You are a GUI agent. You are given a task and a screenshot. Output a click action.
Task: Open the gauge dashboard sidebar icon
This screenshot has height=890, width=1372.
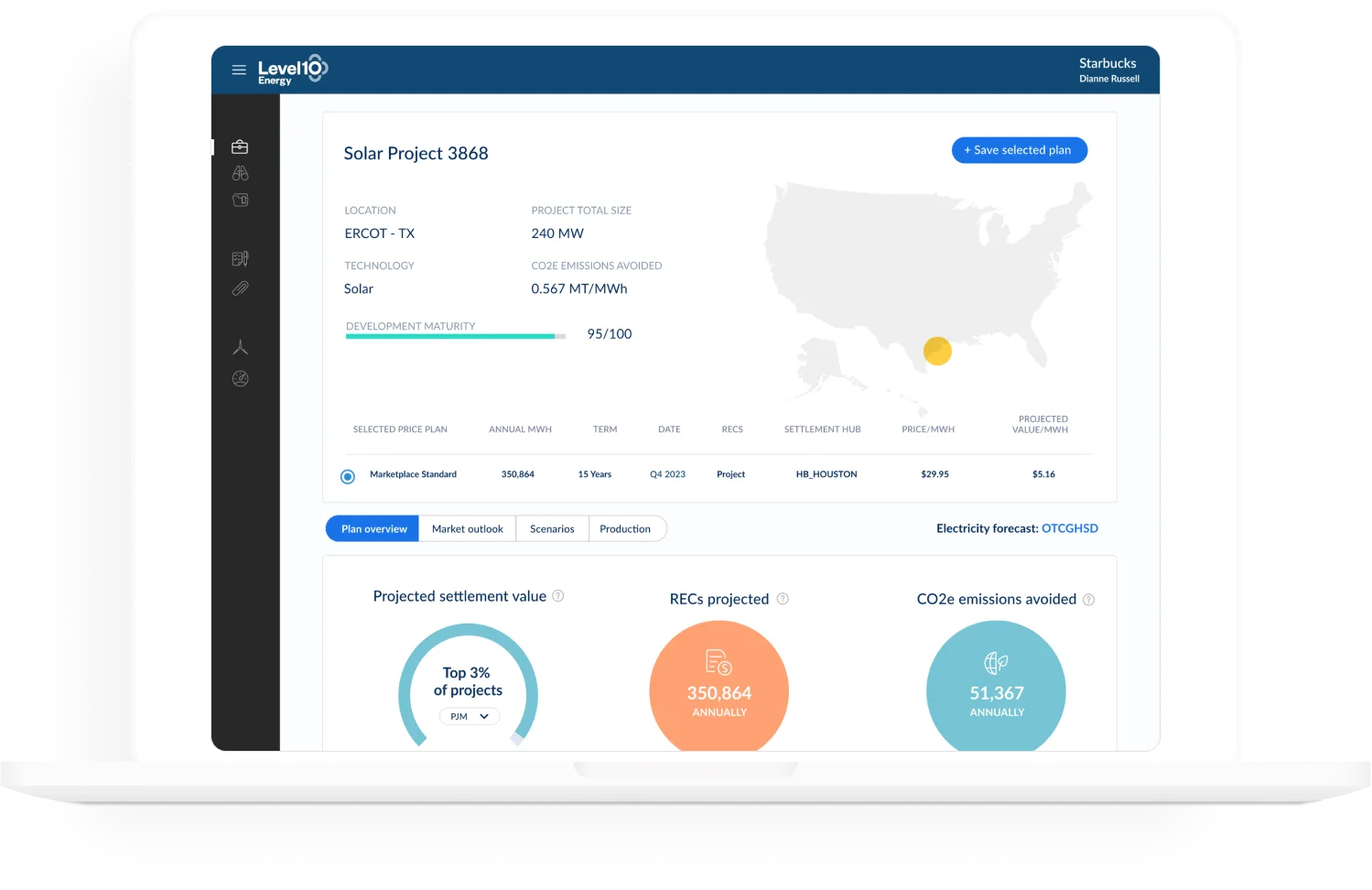[241, 378]
